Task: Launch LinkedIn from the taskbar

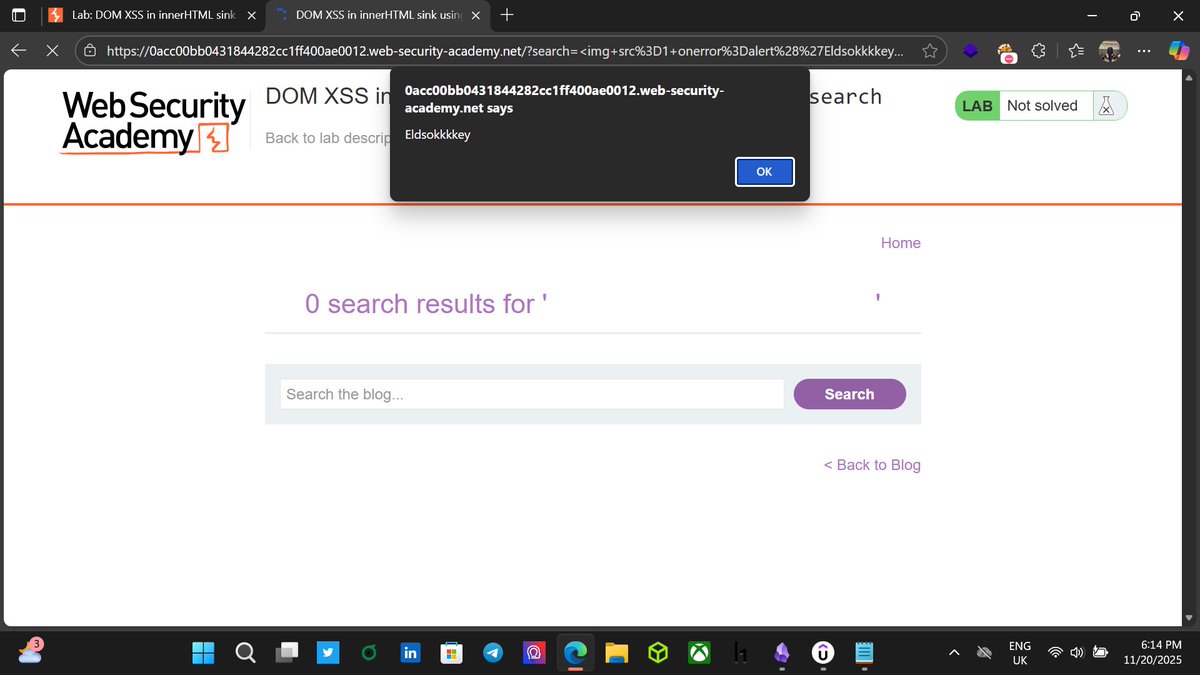Action: (410, 653)
